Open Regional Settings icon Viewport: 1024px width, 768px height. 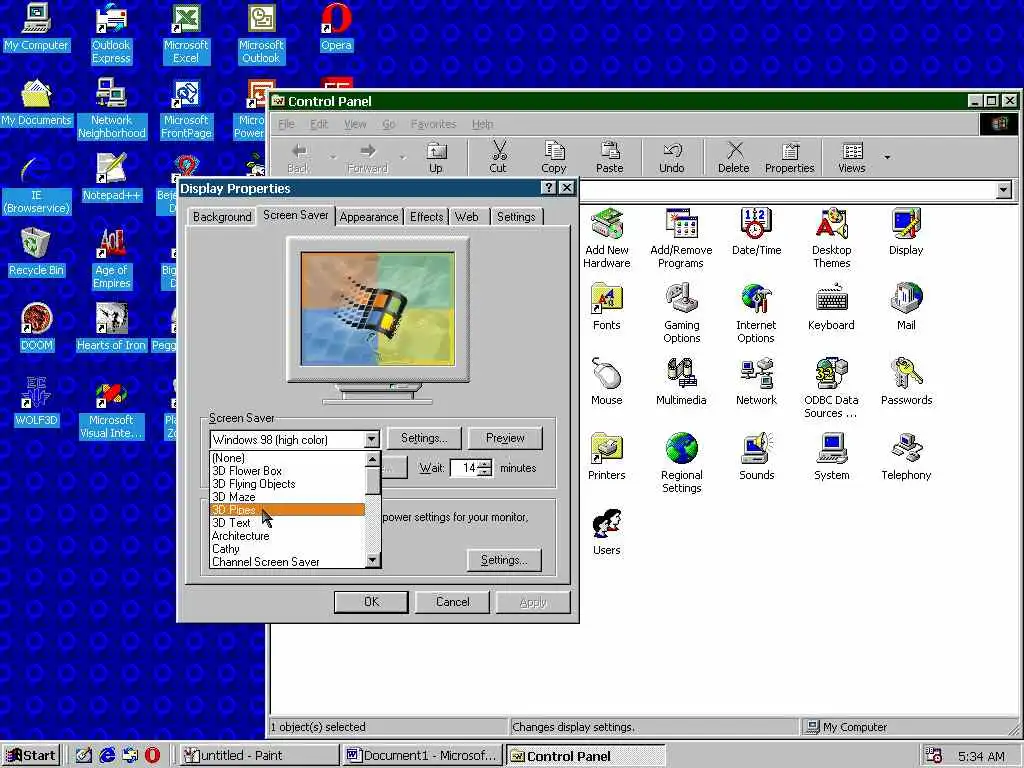[681, 463]
